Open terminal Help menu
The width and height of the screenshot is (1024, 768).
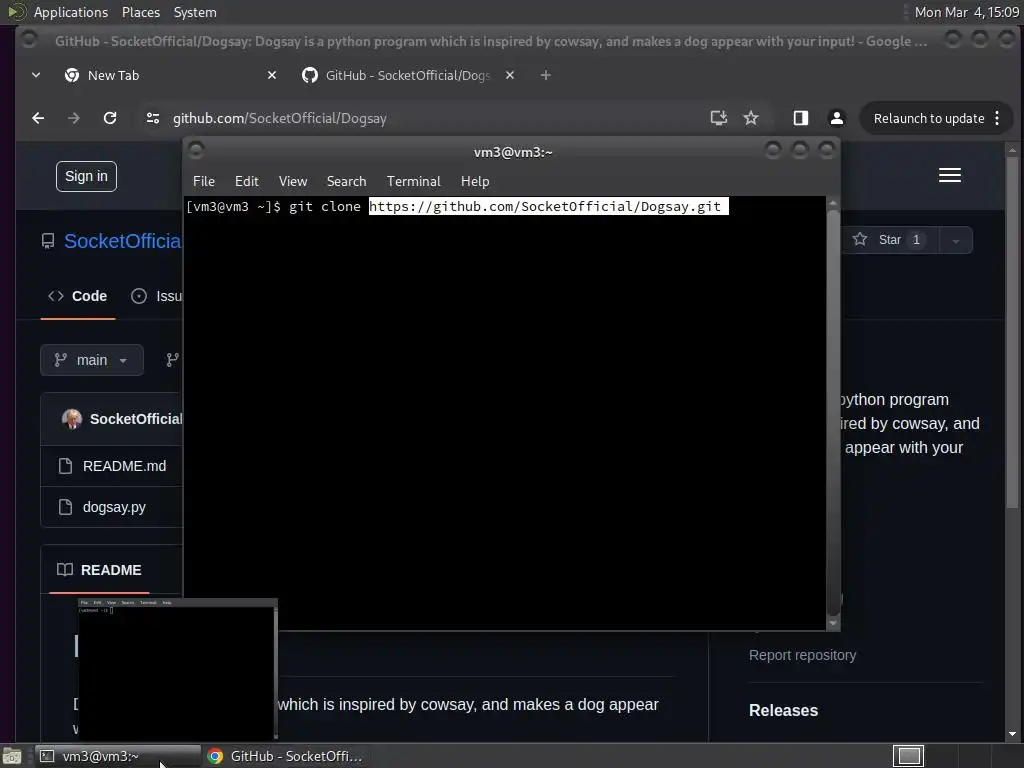(475, 181)
